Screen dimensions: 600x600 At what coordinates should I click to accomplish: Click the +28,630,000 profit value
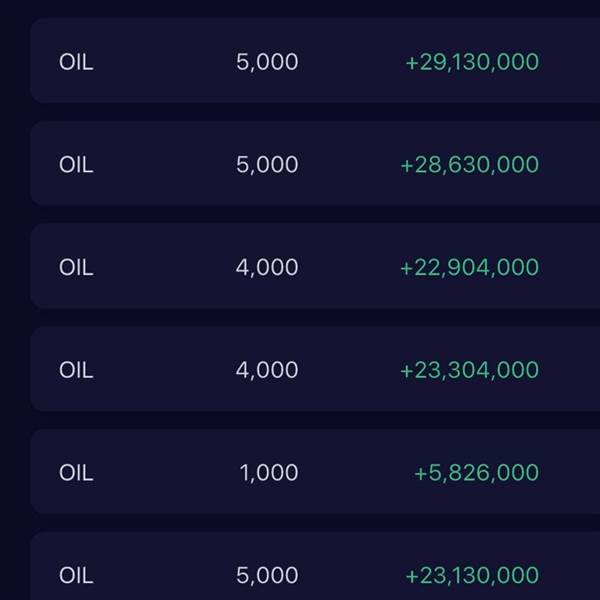(469, 165)
